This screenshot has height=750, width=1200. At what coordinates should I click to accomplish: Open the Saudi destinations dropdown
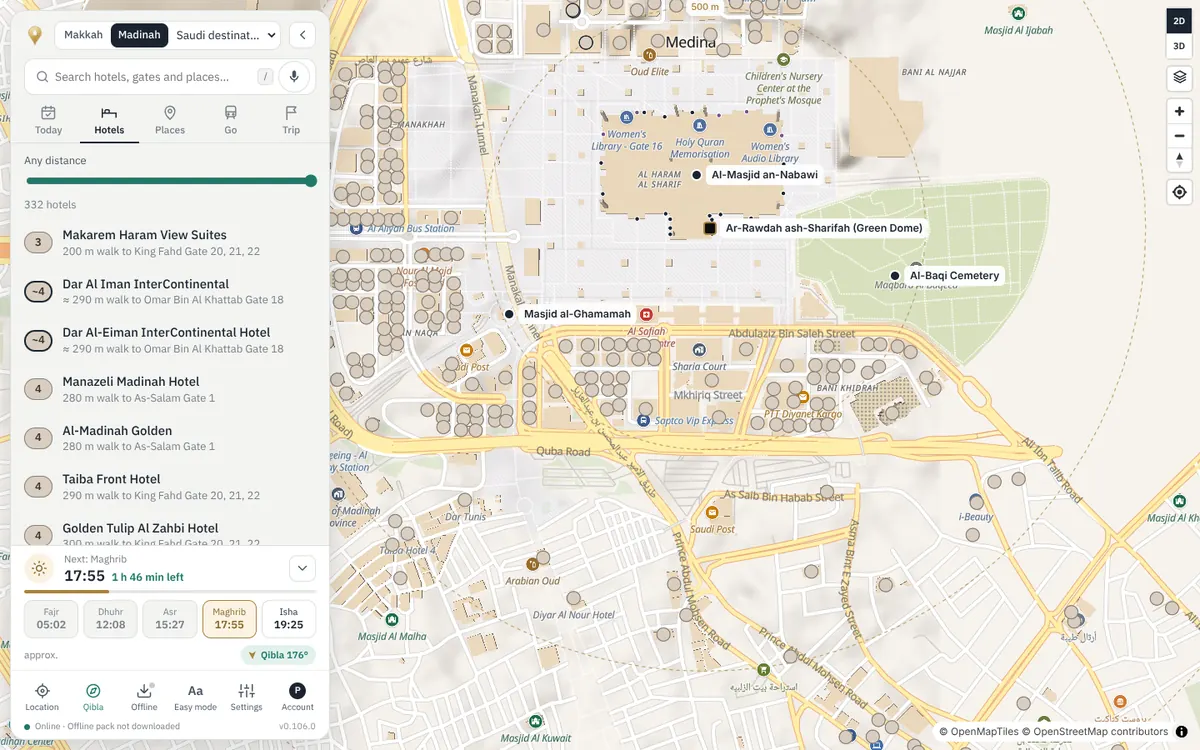(x=225, y=35)
